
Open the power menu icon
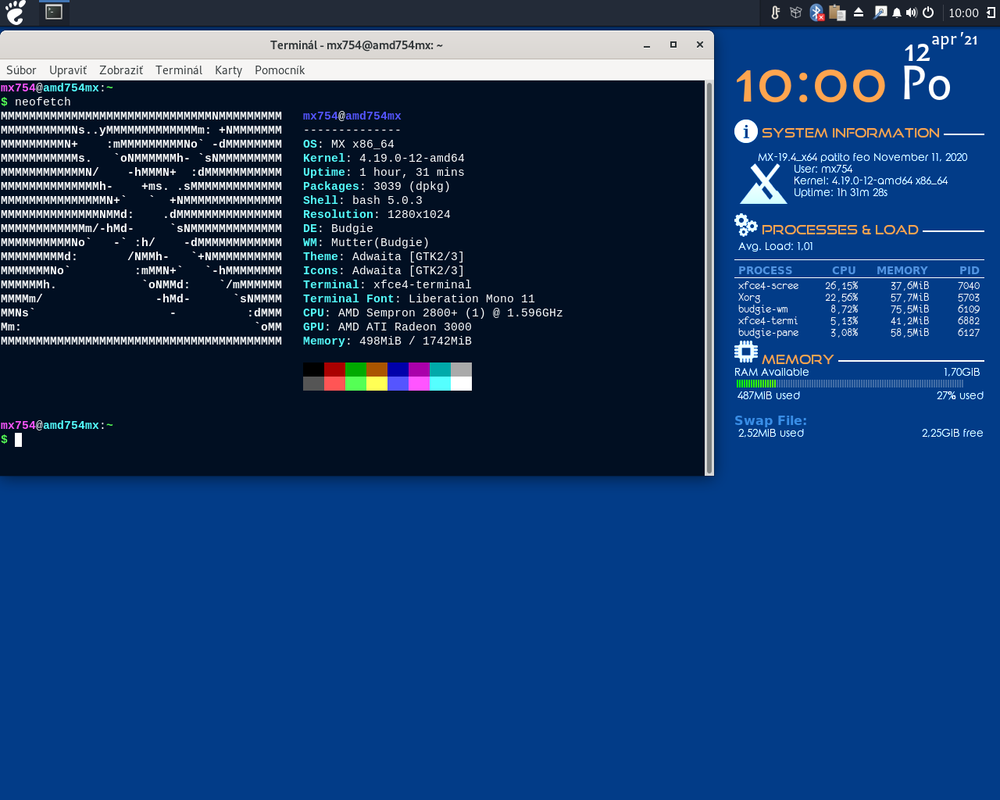tap(929, 12)
